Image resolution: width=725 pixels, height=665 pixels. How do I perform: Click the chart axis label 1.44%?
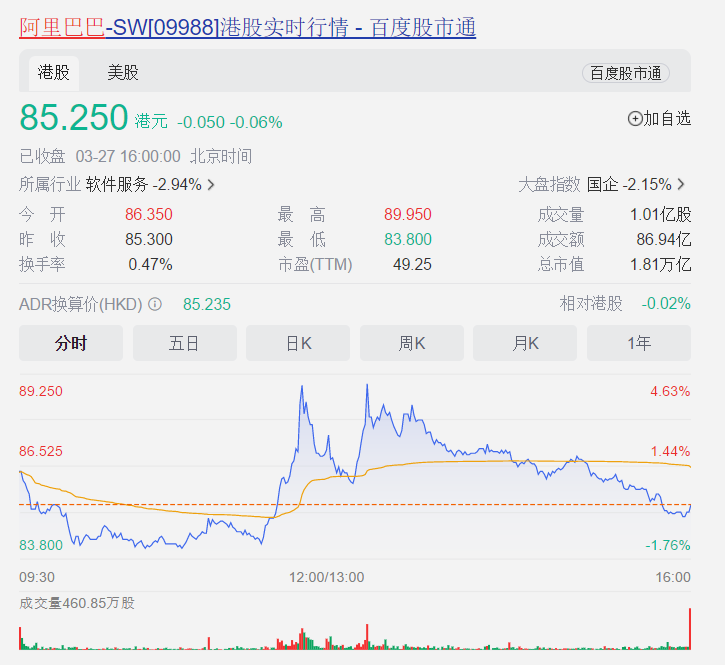coord(670,451)
